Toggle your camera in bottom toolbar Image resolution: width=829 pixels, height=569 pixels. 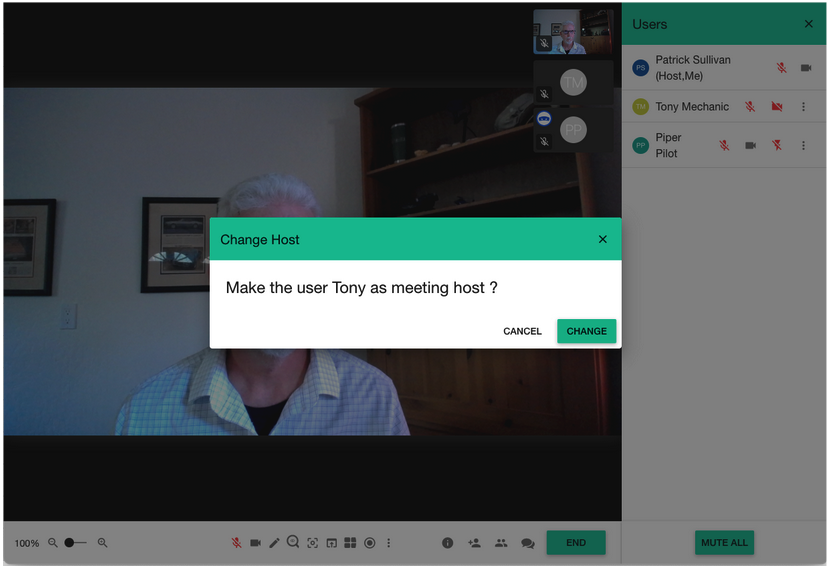point(255,543)
